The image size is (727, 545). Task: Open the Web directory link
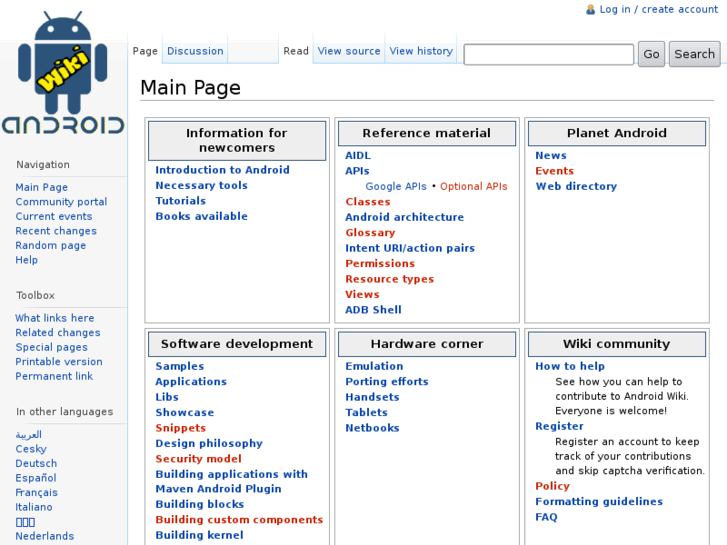point(576,186)
